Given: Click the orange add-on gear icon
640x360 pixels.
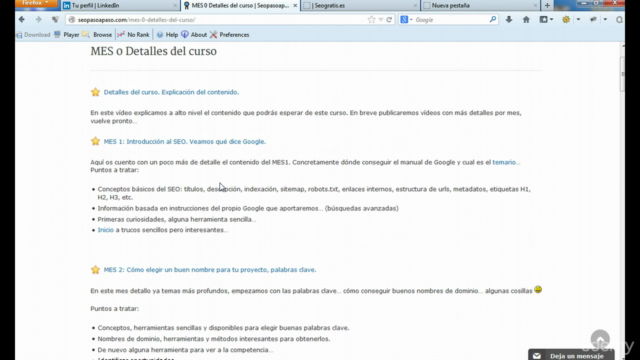Looking at the screenshot, I should [566, 20].
